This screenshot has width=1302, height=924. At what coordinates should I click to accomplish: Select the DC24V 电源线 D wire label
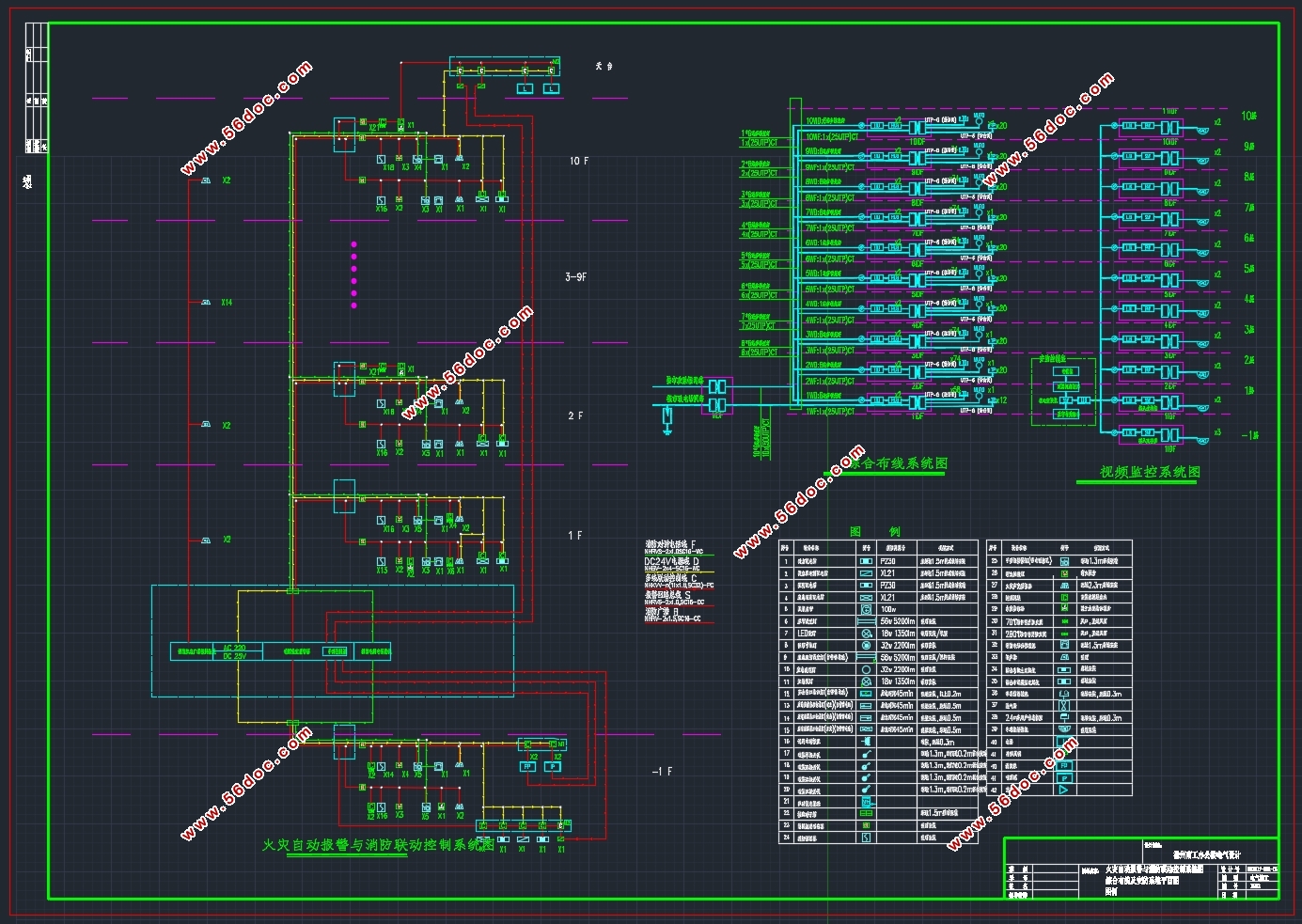click(x=672, y=562)
